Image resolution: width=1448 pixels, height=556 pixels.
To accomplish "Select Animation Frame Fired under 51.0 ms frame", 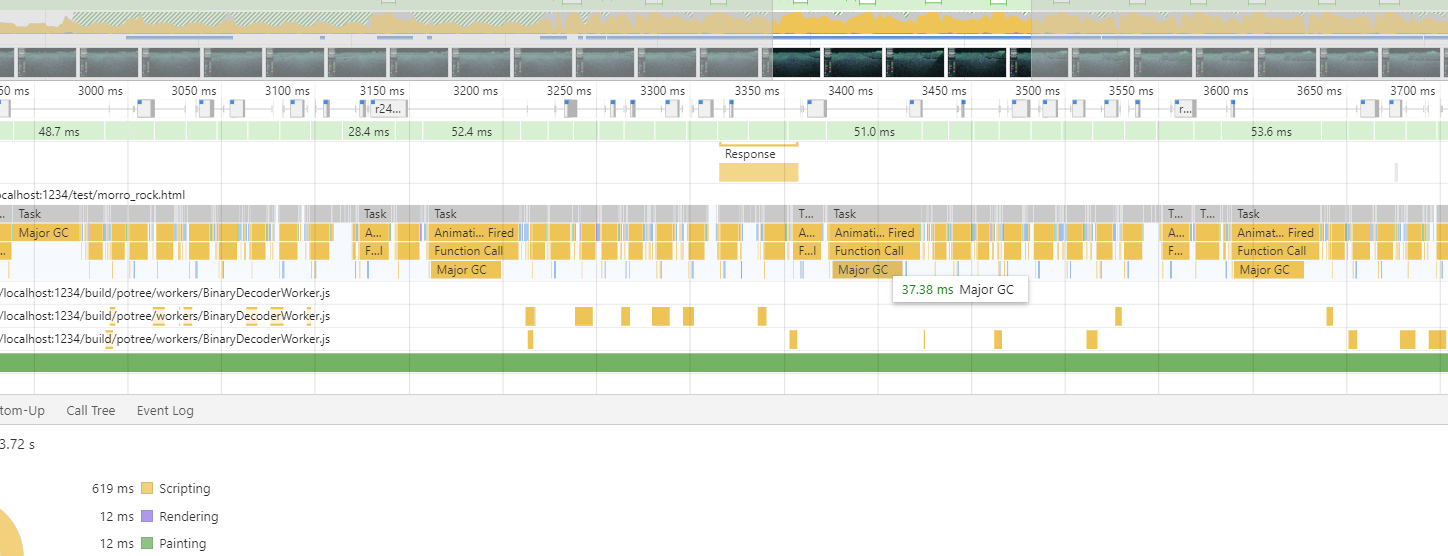I will point(874,232).
